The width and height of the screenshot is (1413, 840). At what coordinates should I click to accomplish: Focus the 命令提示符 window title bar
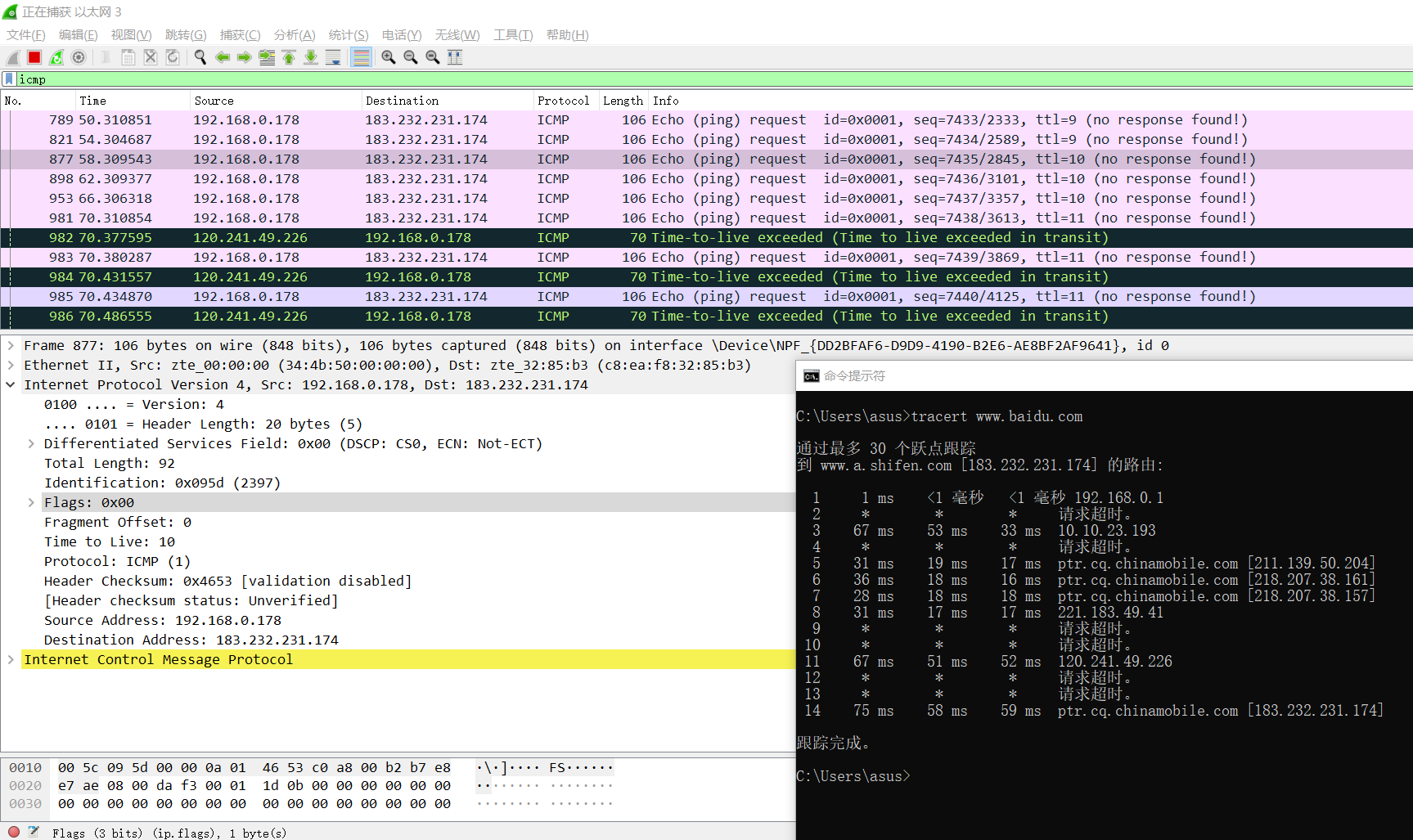click(1105, 376)
